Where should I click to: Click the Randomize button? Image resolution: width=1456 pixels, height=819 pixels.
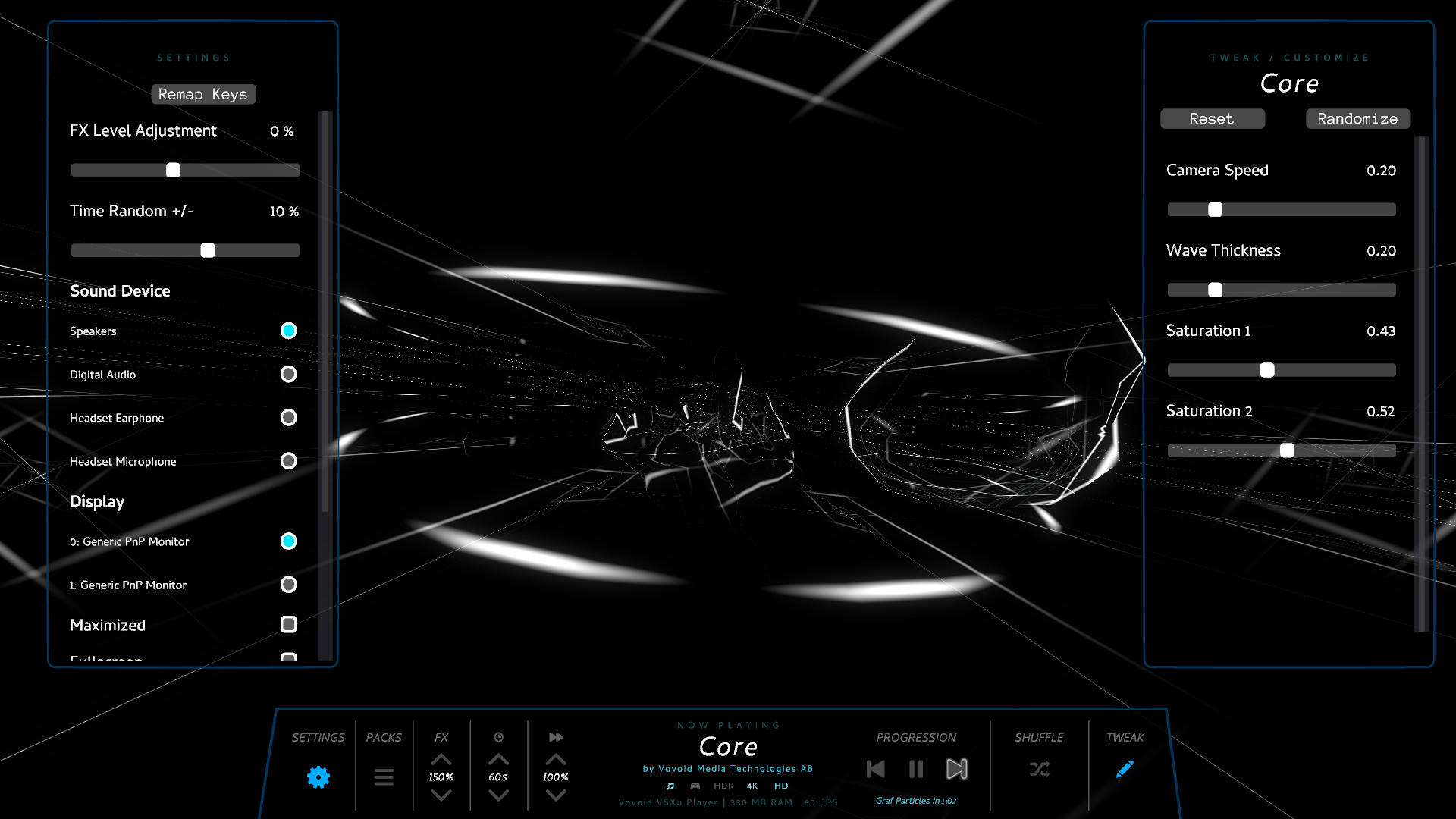point(1357,118)
